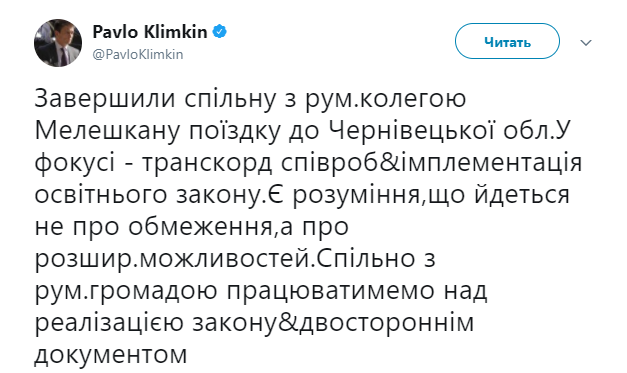This screenshot has width=627, height=373.
Task: Click the word закону&двостороннім
Action: coord(333,323)
